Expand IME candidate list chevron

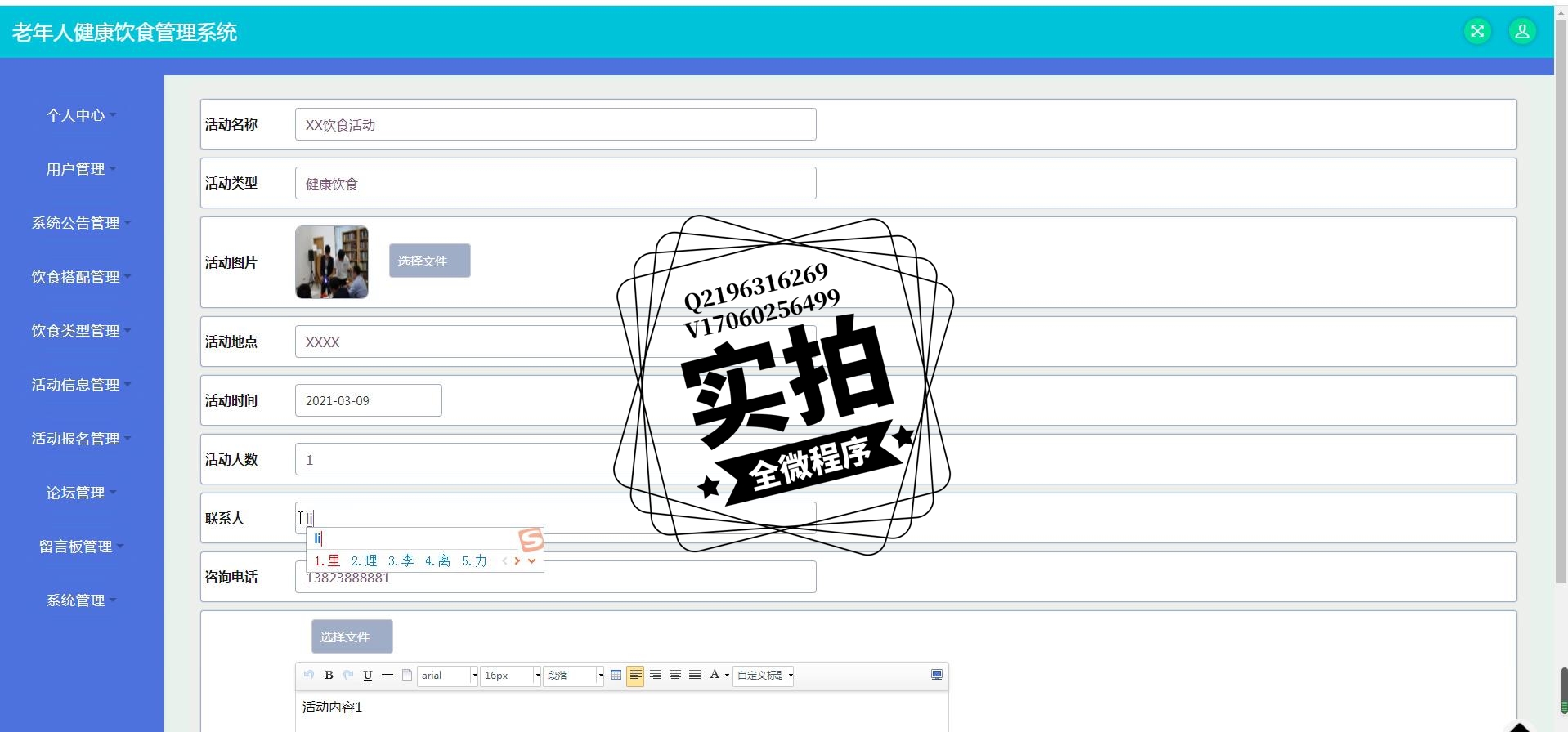coord(531,560)
